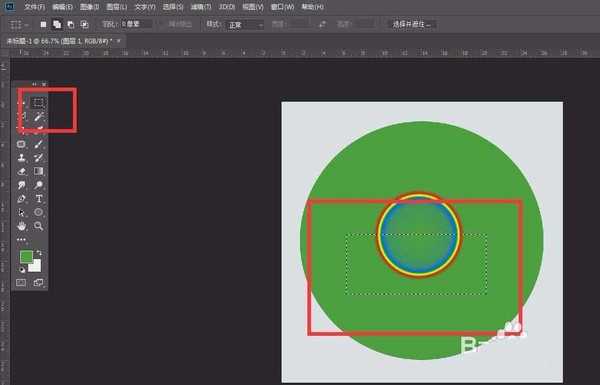Toggle the 消除锯齿 anti-alias checkbox
This screenshot has width=600, height=385.
tap(180, 24)
